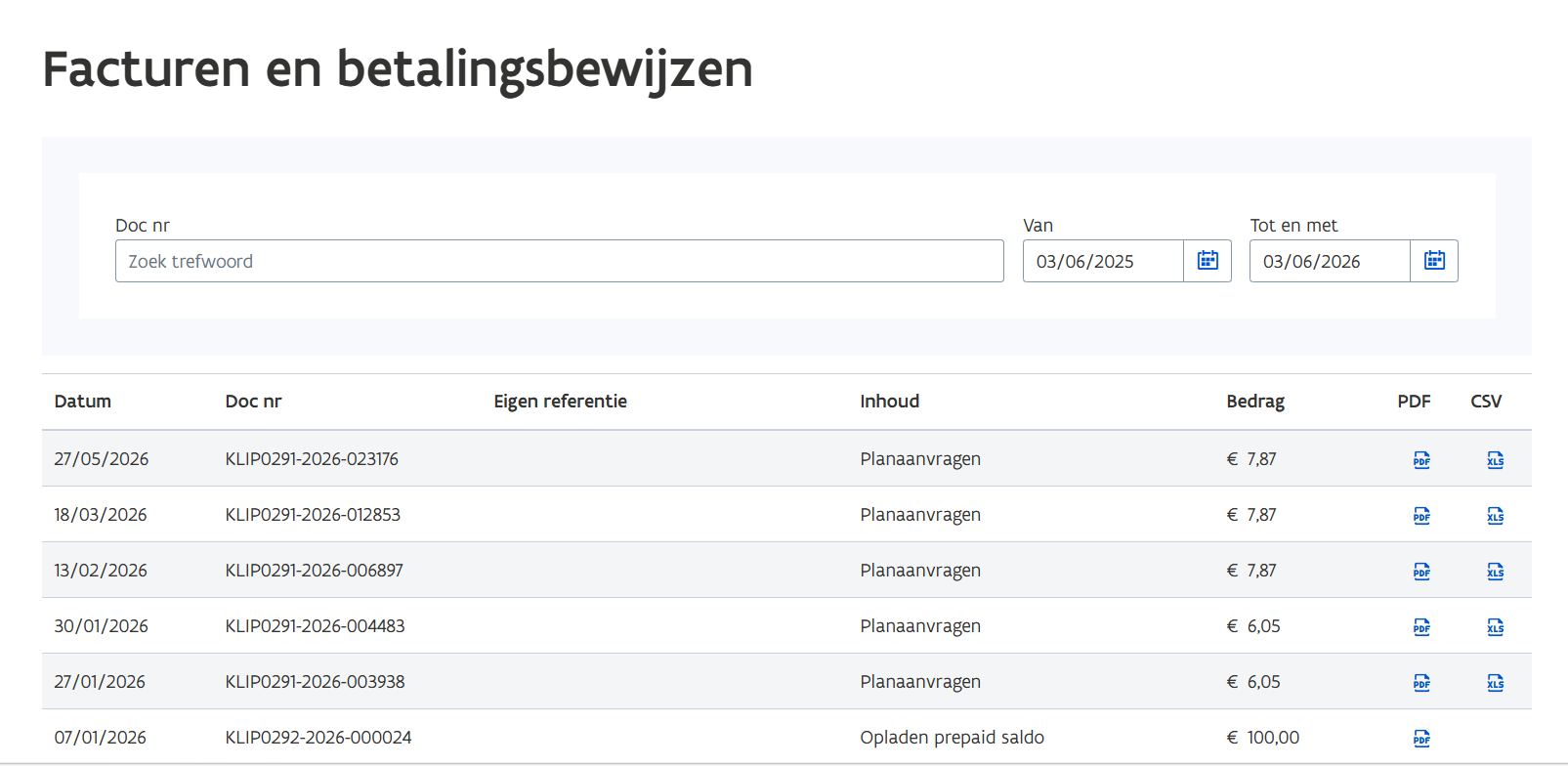
Task: Select date cell 27/01/2026
Action: [x=100, y=682]
